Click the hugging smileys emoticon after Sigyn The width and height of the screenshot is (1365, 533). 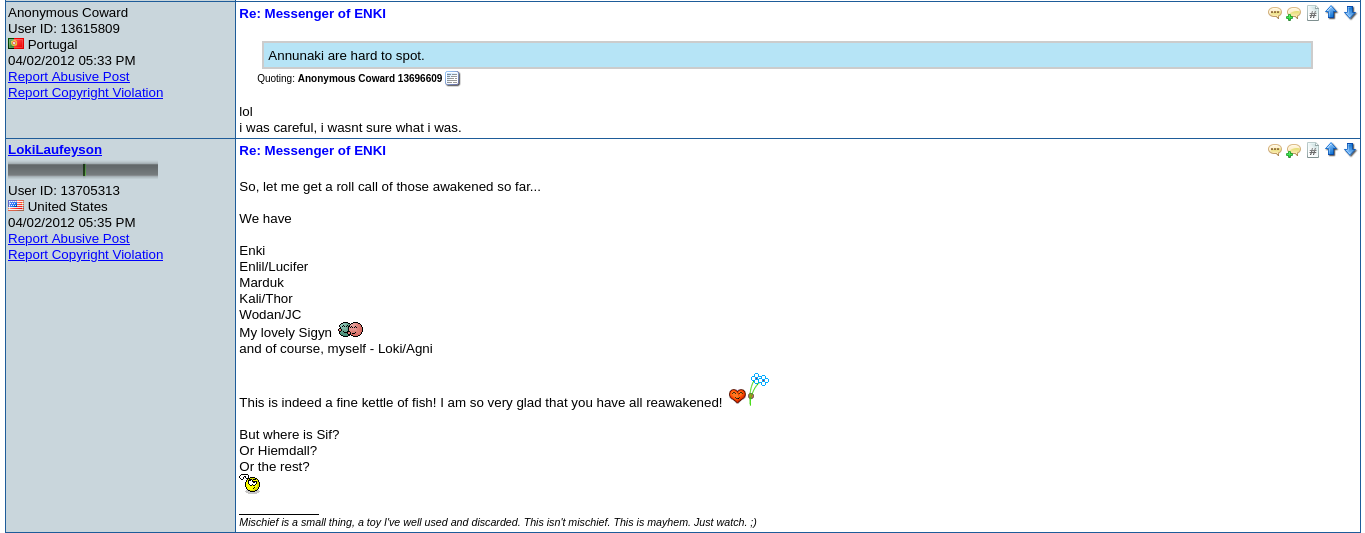350,330
